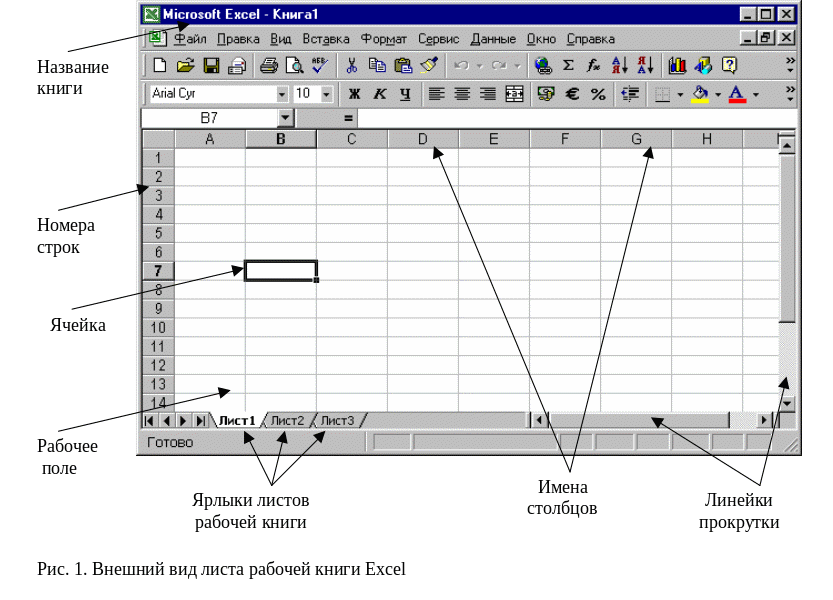Open the Данные menu
833x600 pixels.
(493, 39)
